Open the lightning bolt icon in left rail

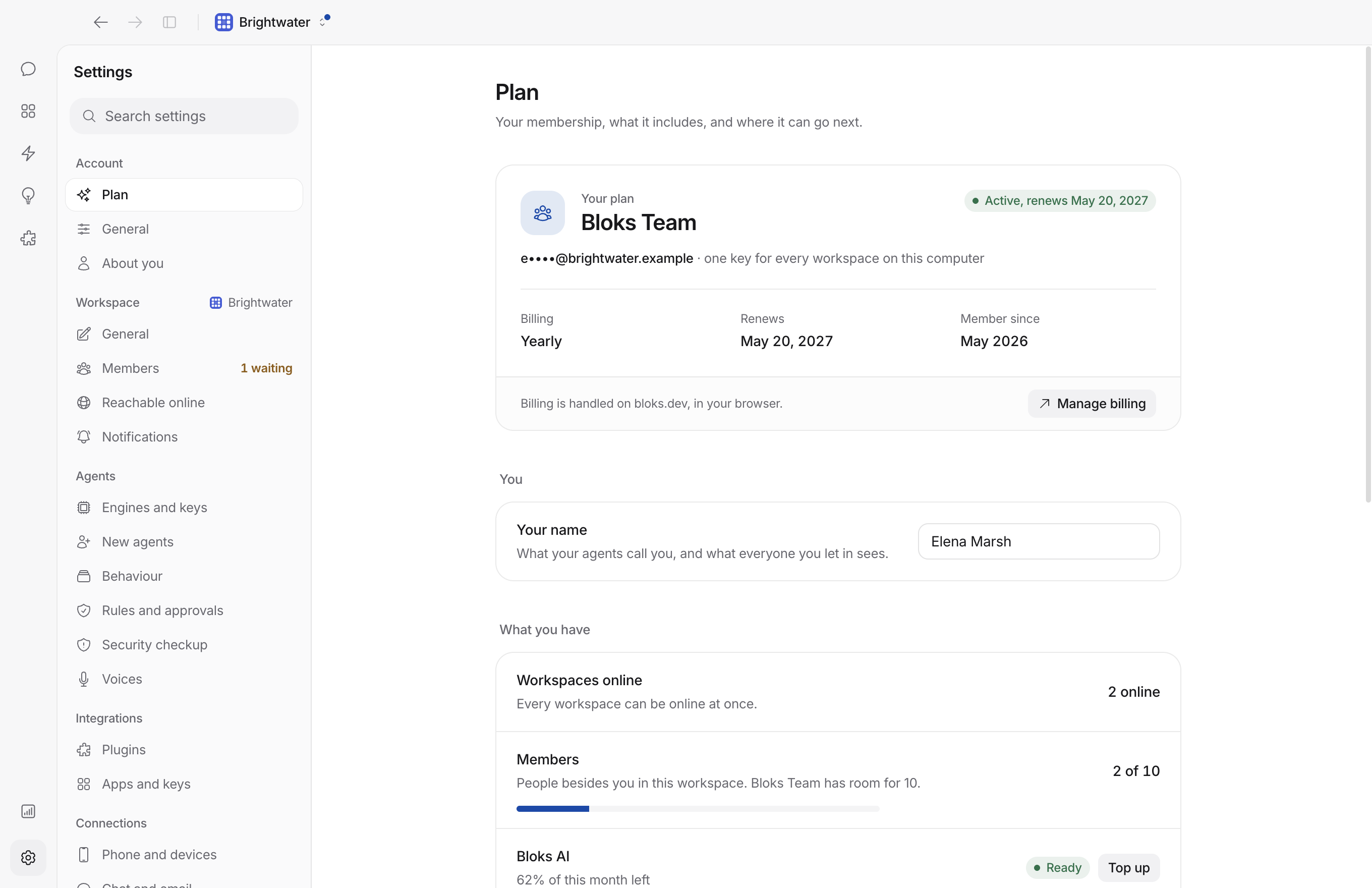pyautogui.click(x=28, y=153)
